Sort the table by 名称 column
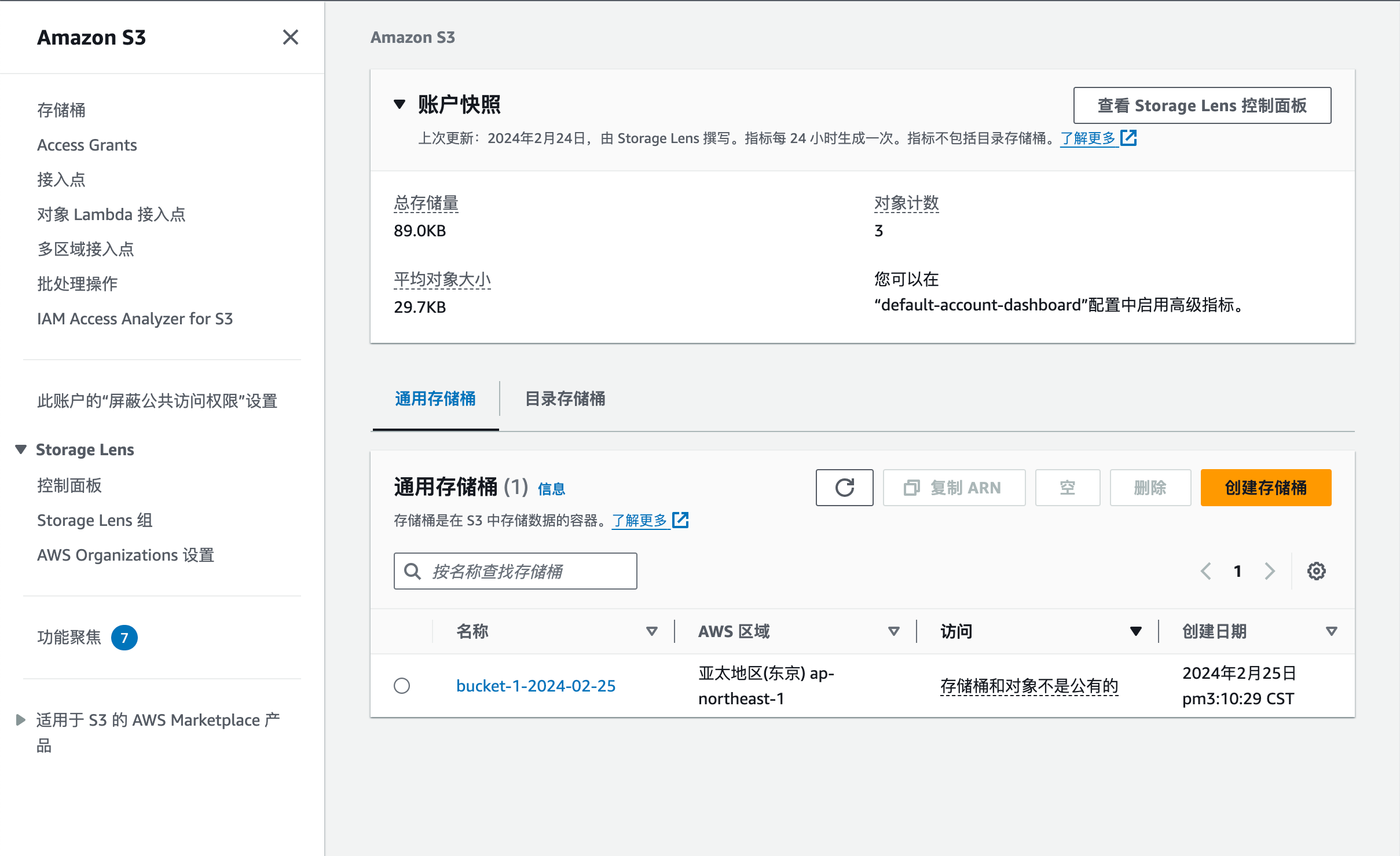 pos(652,631)
